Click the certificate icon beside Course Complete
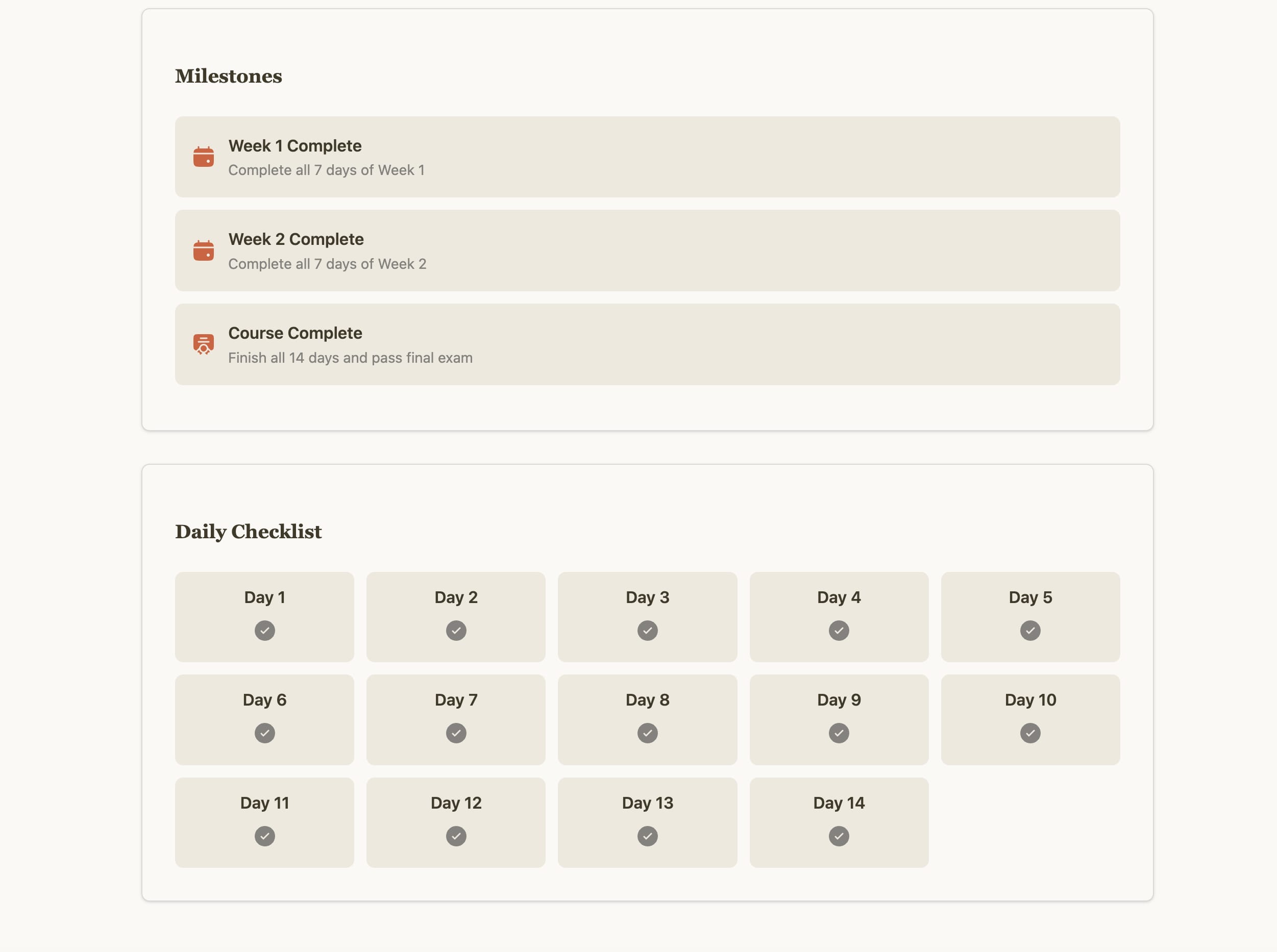 point(204,344)
